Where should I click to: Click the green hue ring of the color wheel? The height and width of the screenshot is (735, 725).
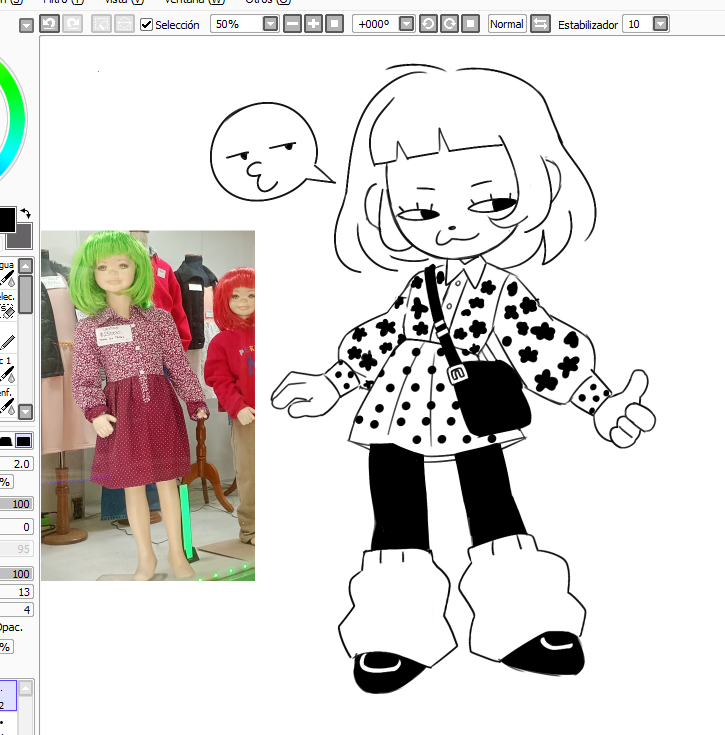tap(18, 118)
